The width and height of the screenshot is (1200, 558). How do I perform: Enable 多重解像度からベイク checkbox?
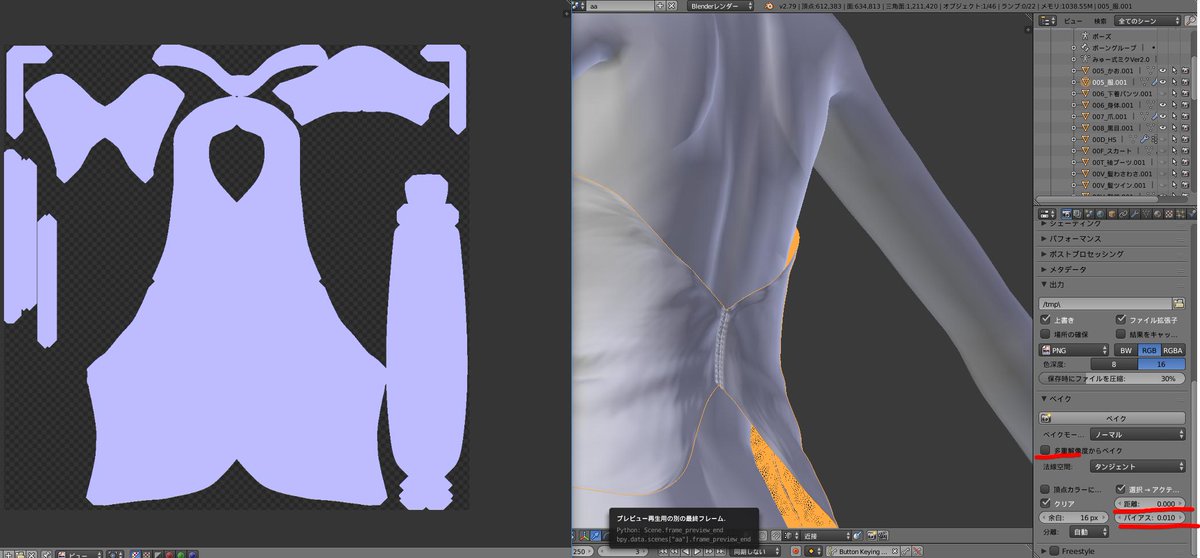[x=1046, y=451]
